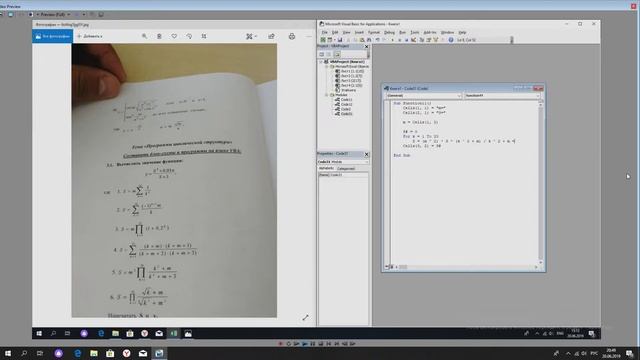This screenshot has width=640, height=360.
Task: Open Object Browser from VBA toolbar icon
Action: (436, 40)
